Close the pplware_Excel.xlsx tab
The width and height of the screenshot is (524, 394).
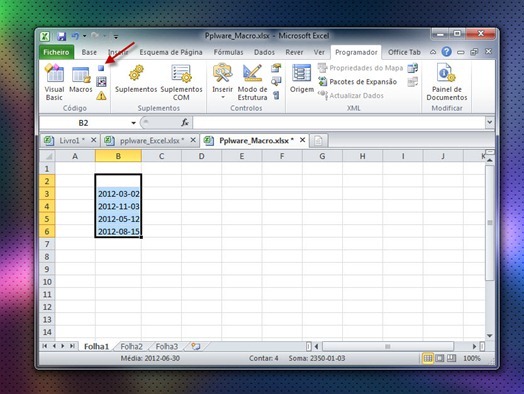(193, 140)
